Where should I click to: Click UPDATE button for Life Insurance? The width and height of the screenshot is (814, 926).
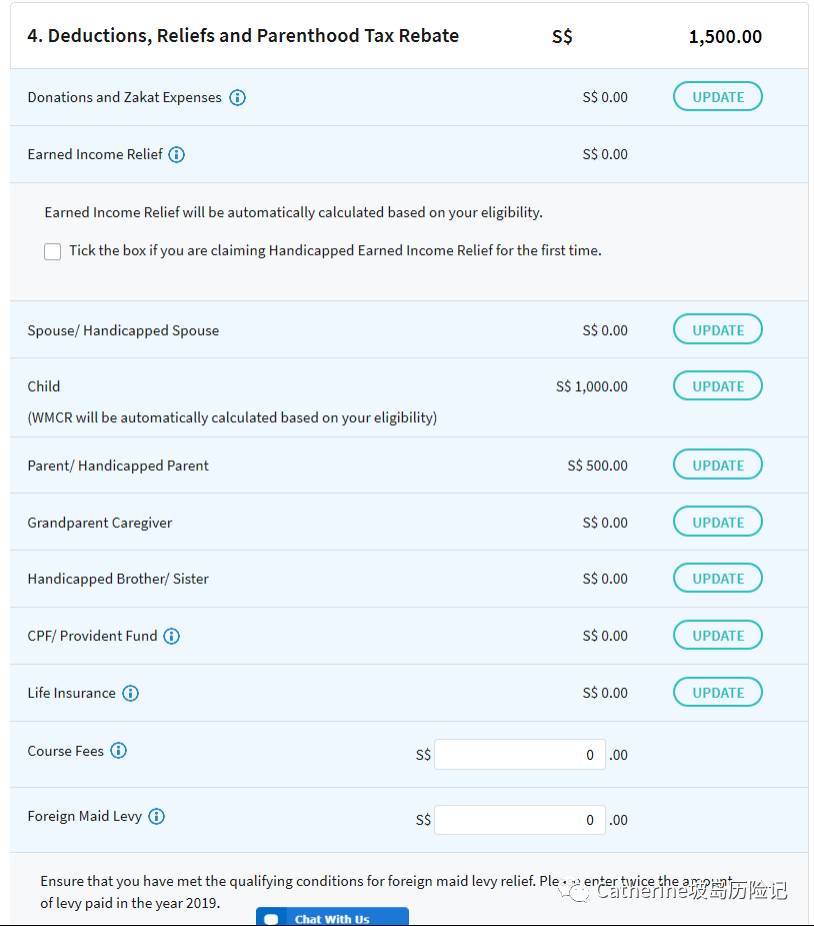(x=717, y=692)
